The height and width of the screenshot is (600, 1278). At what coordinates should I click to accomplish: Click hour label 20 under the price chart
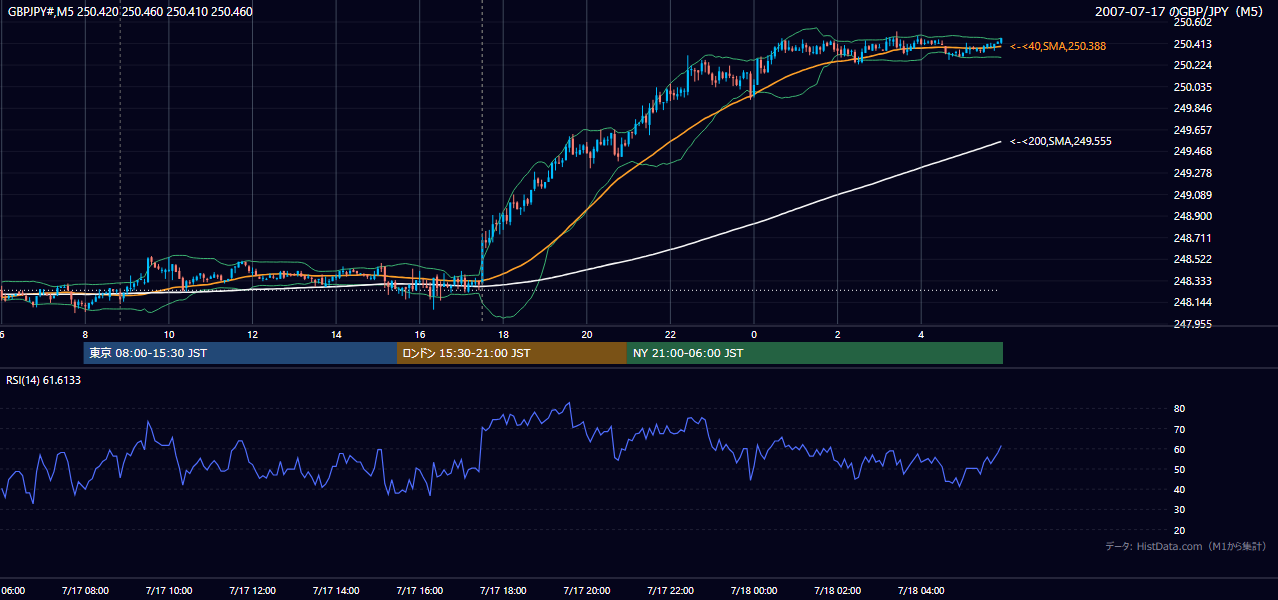pos(587,334)
